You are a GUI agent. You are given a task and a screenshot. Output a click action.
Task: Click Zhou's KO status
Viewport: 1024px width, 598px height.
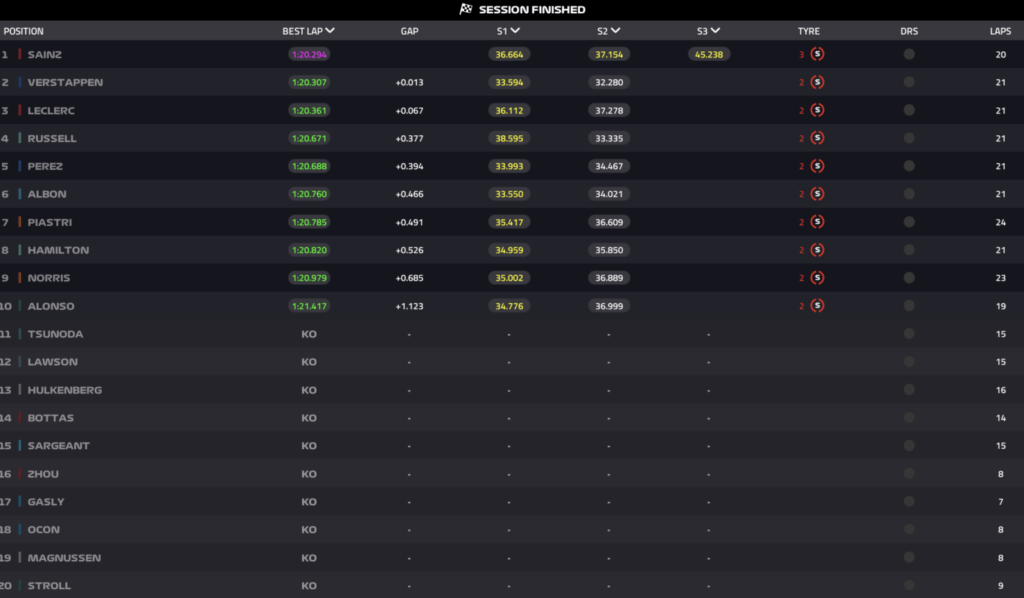tap(309, 473)
